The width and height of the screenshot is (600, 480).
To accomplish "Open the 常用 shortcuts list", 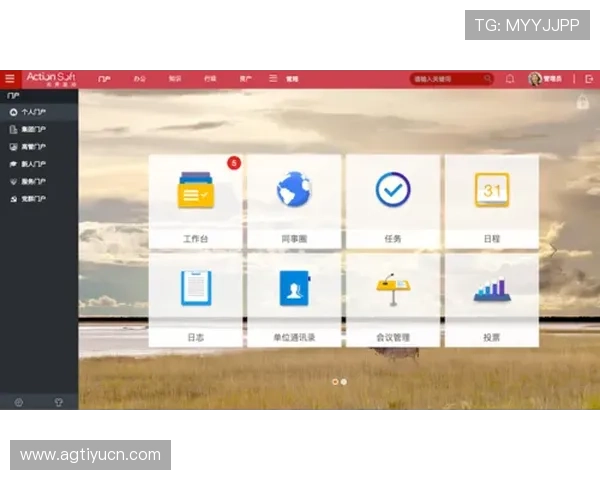I will pos(284,79).
